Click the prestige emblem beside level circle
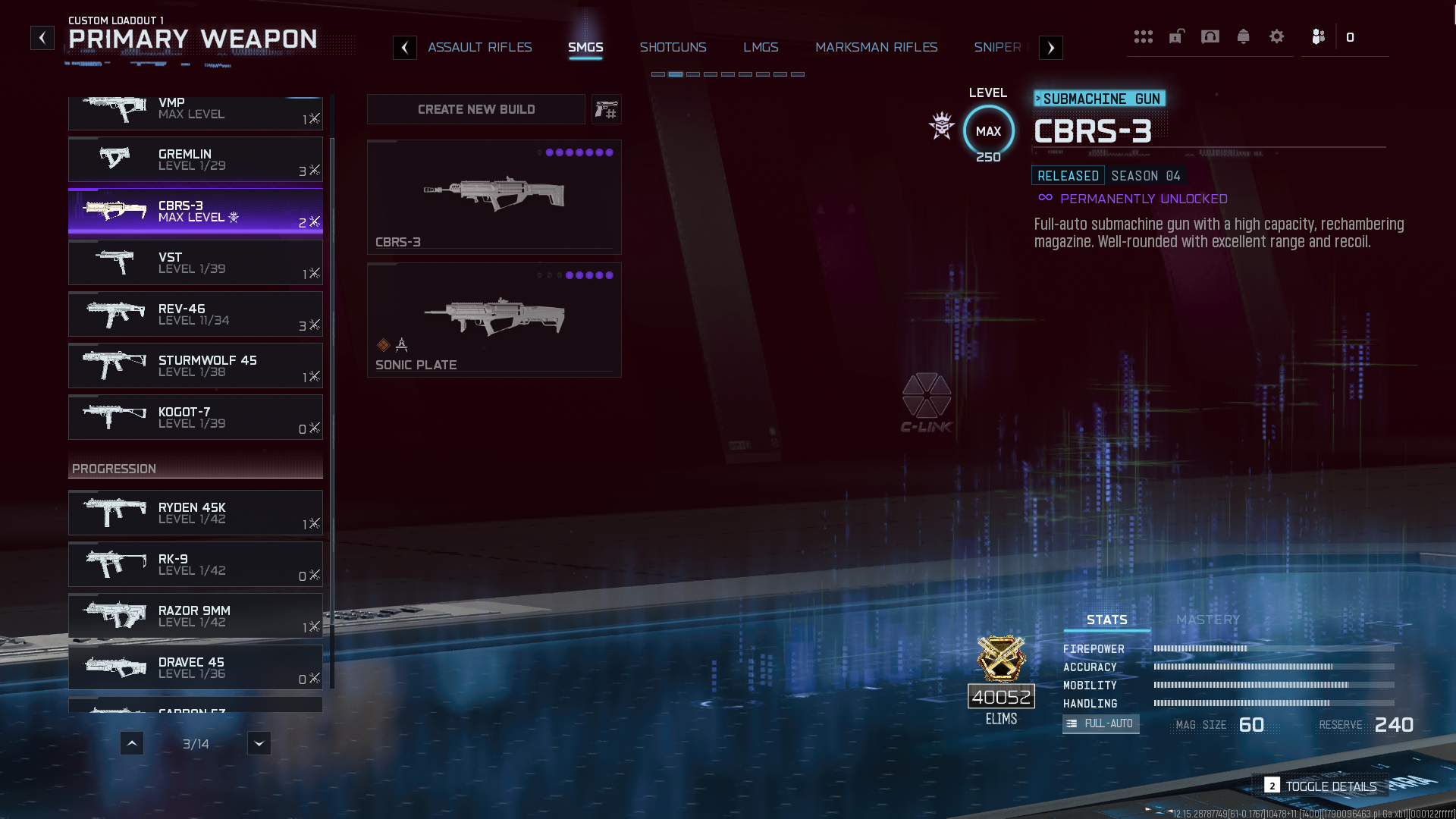Screen dimensions: 1456x819 941,125
